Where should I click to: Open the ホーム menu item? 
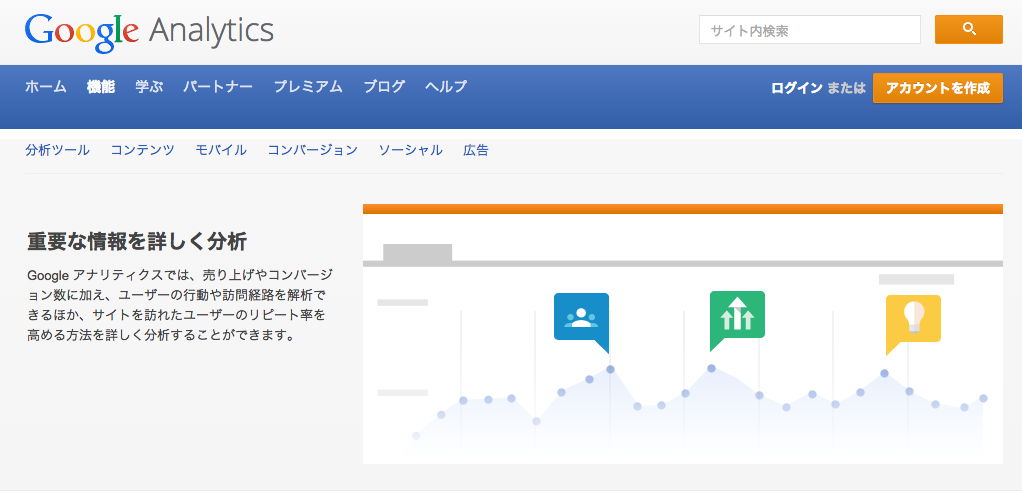click(x=46, y=87)
